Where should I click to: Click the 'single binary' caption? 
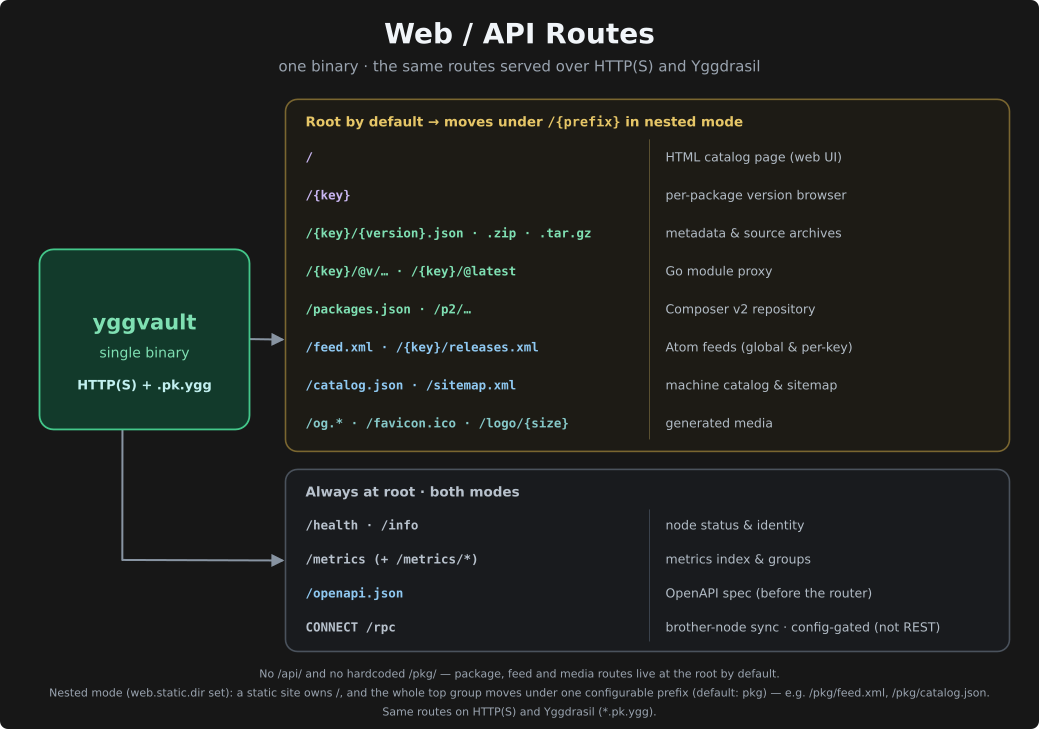tap(144, 353)
